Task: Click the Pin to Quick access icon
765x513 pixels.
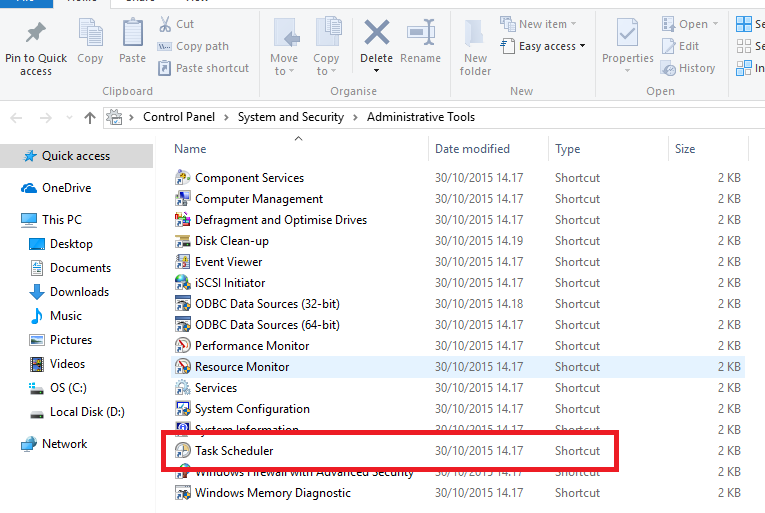Action: pyautogui.click(x=36, y=33)
